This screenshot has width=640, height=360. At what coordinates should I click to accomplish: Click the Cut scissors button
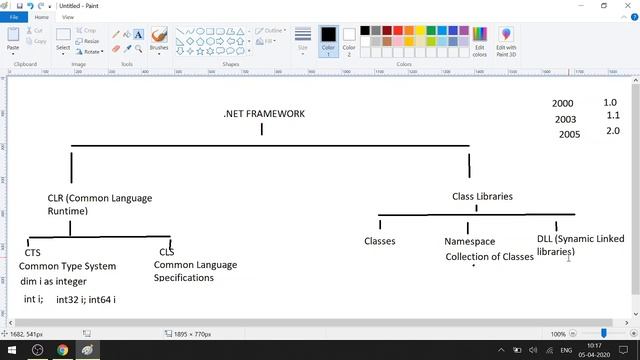tap(35, 31)
